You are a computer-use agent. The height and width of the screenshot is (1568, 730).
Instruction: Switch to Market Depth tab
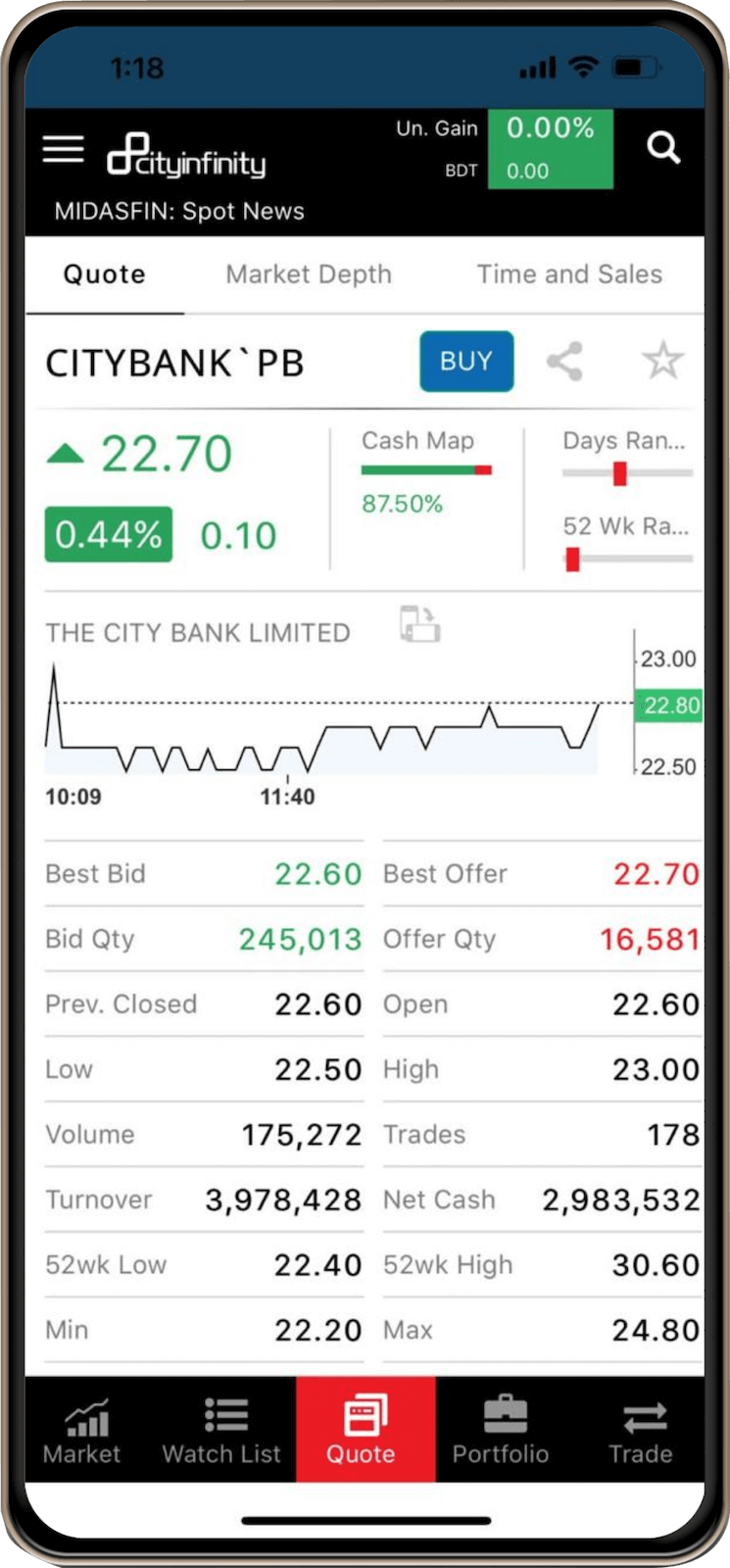(x=309, y=274)
